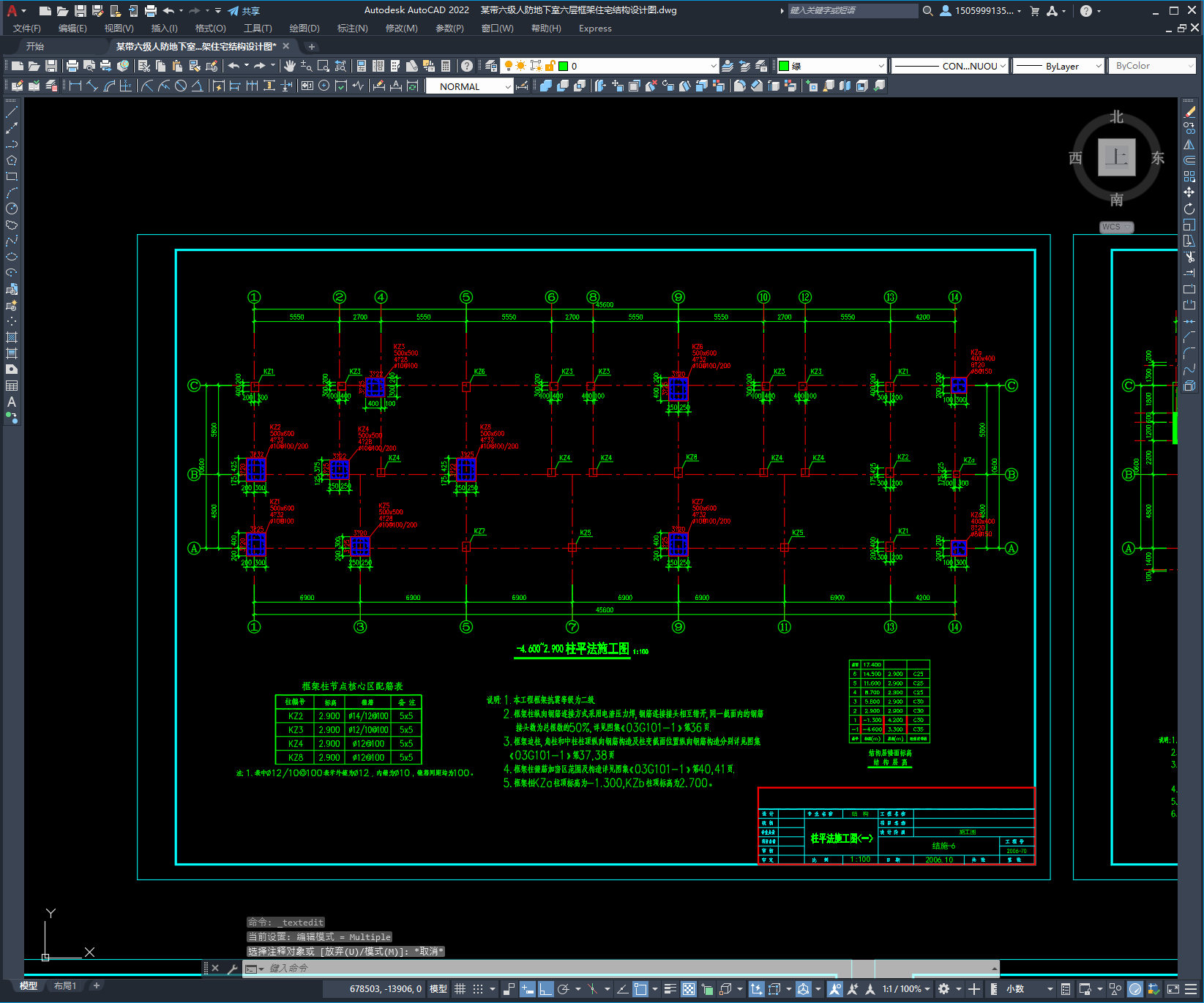Image resolution: width=1204 pixels, height=1003 pixels.
Task: Click the green color swatch in layer box
Action: (563, 66)
